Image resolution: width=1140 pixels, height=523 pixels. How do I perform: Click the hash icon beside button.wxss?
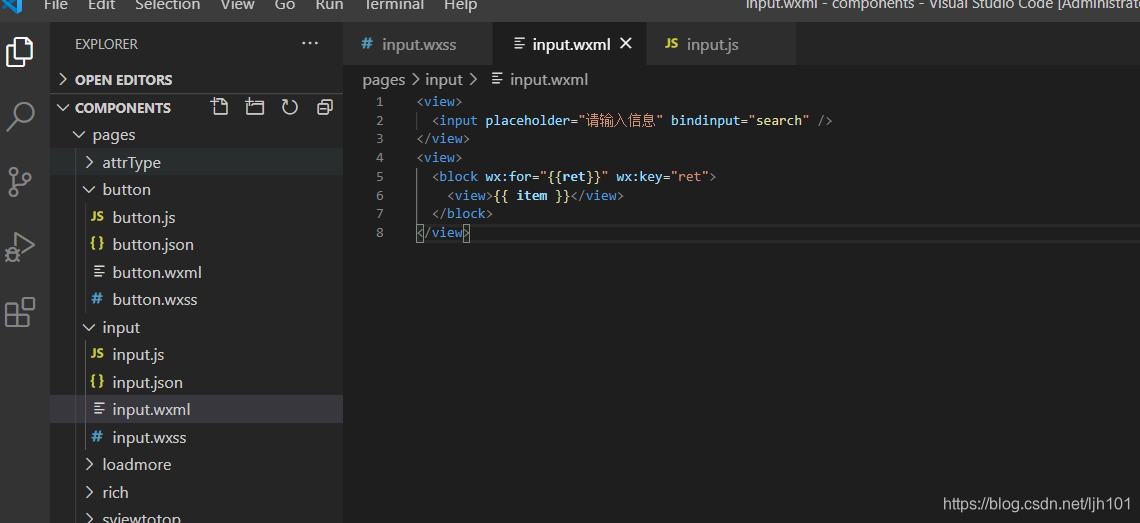coord(97,299)
